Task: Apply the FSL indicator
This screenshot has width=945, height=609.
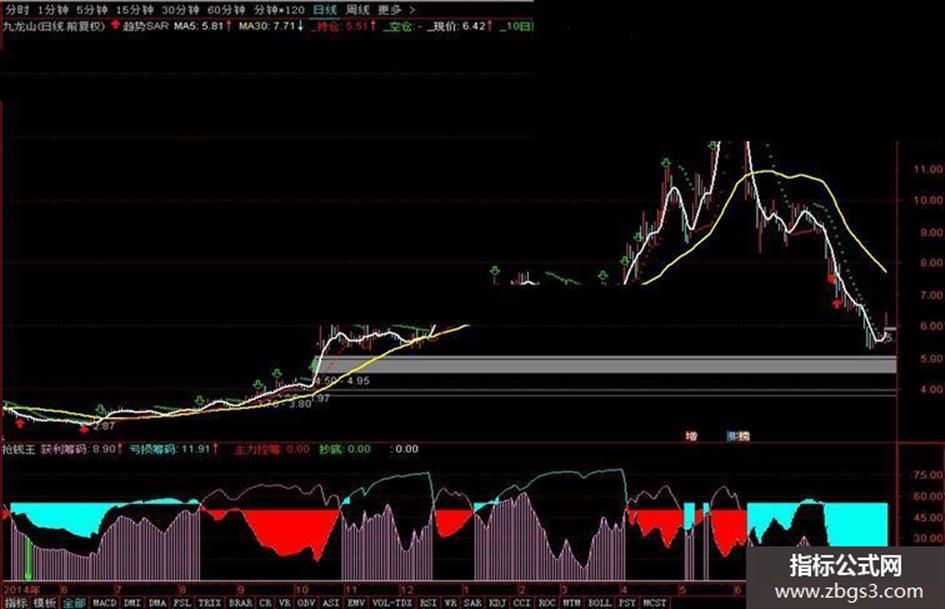Action: (x=183, y=602)
